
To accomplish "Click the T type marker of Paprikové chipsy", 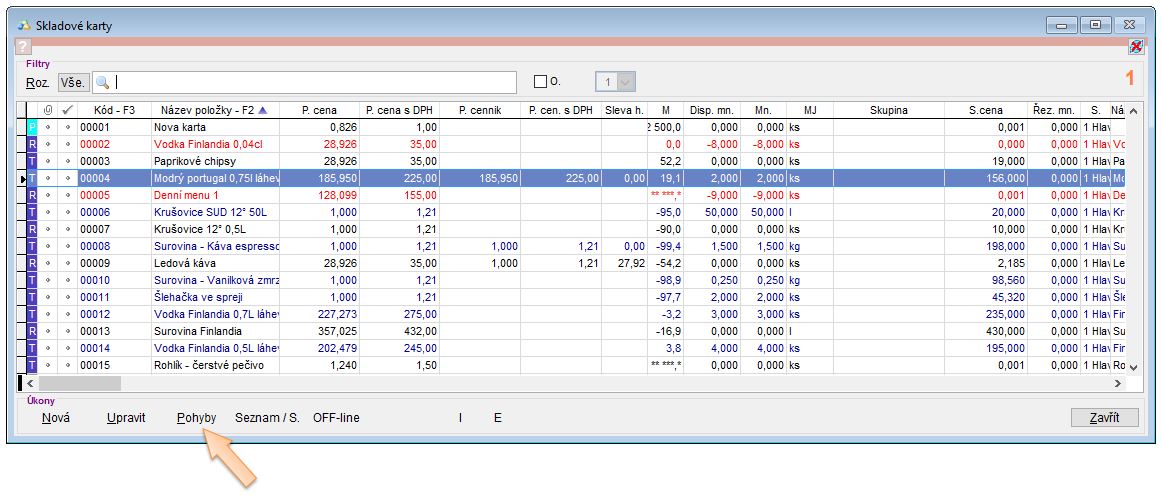I will [x=32, y=161].
